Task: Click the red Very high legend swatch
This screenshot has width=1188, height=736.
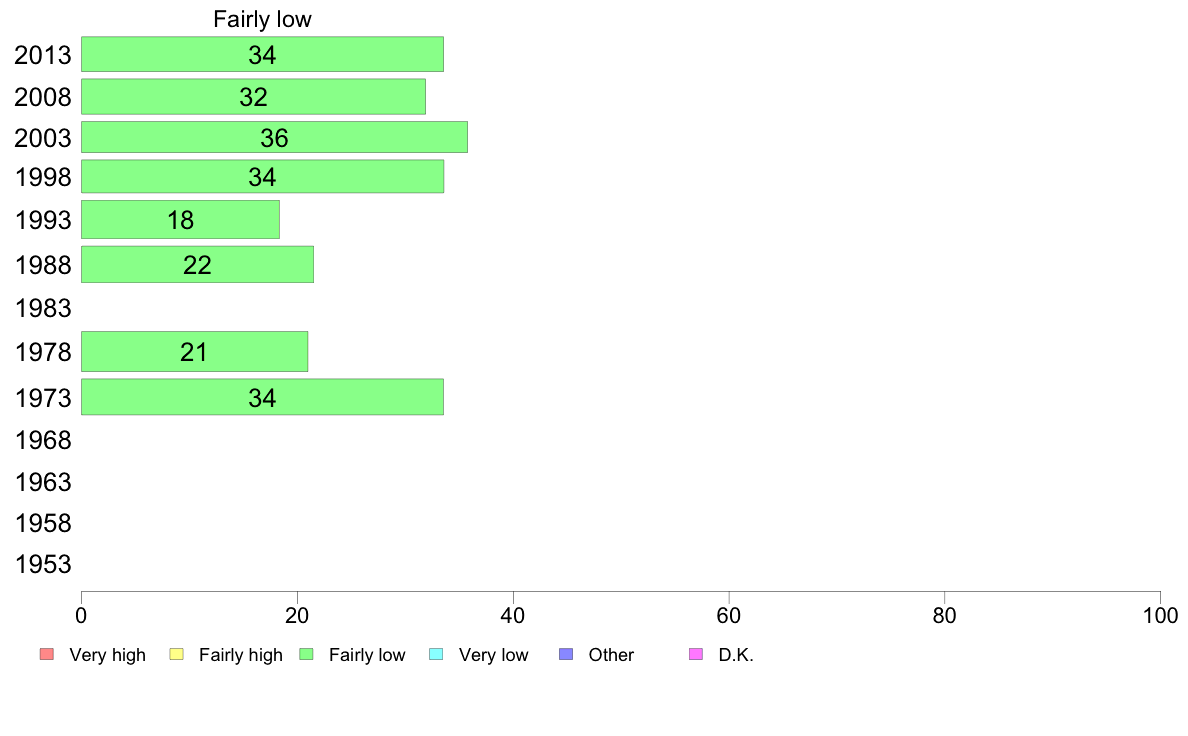Action: coord(47,654)
